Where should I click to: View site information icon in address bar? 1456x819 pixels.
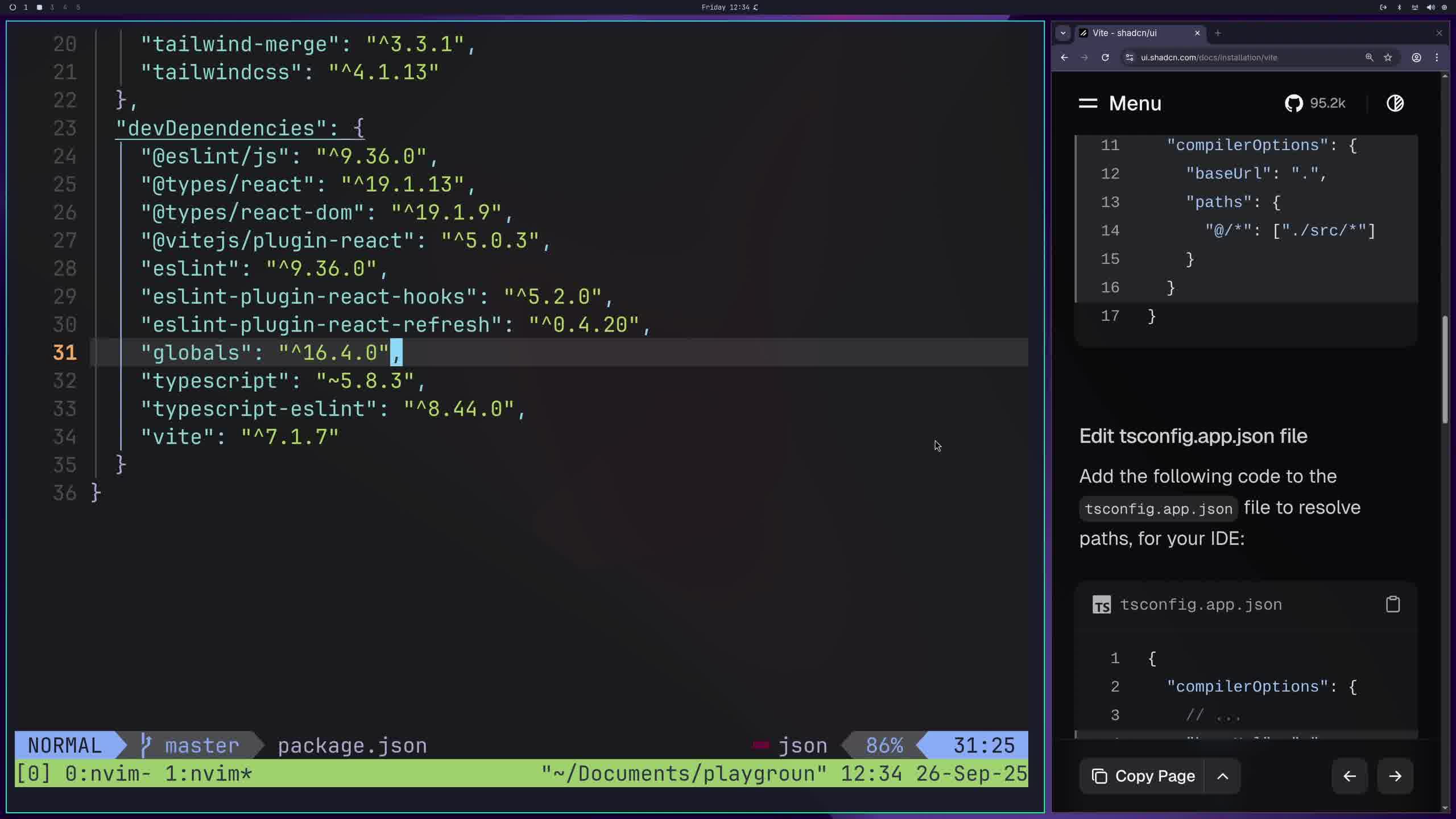pyautogui.click(x=1130, y=57)
